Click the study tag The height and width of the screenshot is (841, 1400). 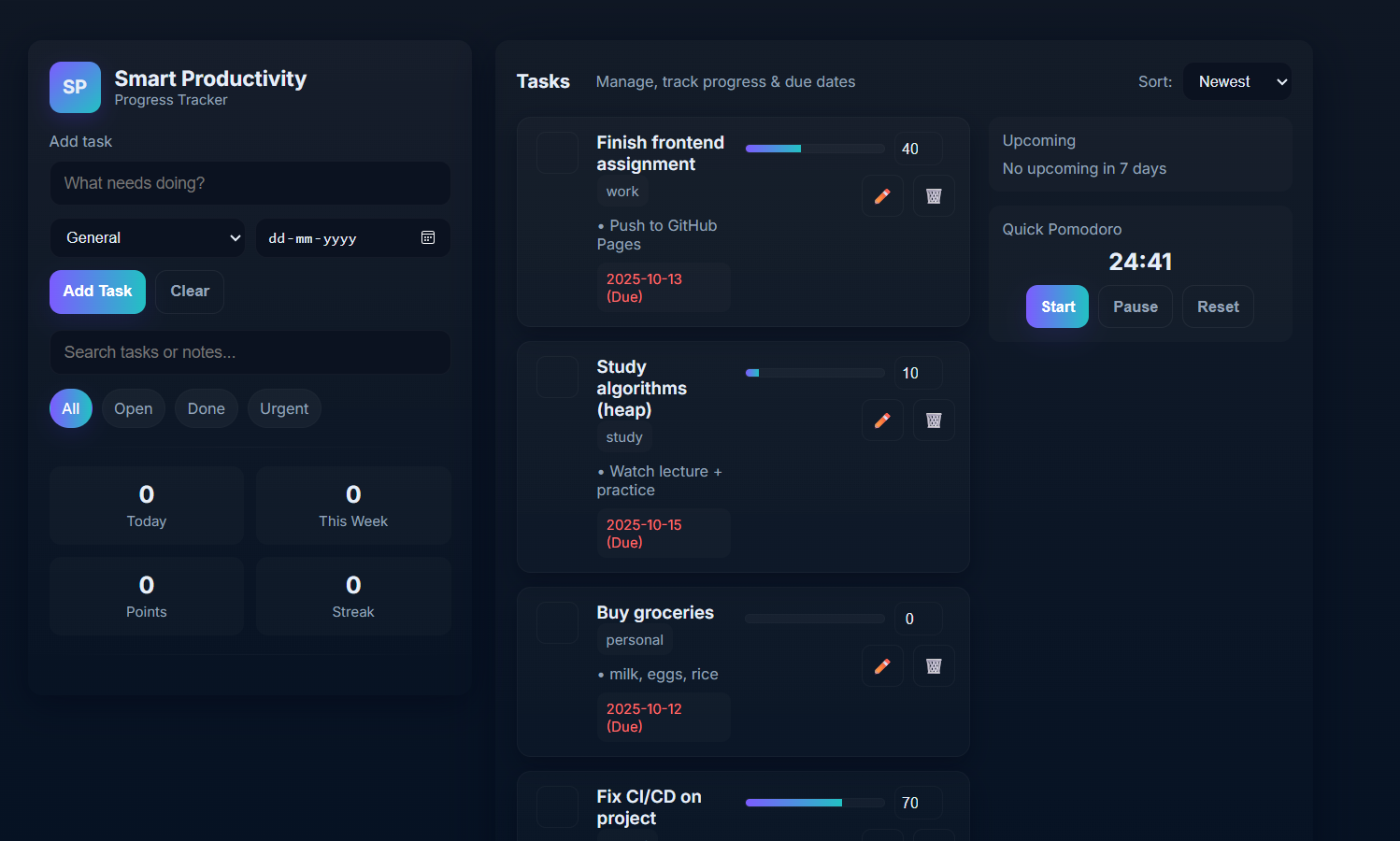[624, 437]
